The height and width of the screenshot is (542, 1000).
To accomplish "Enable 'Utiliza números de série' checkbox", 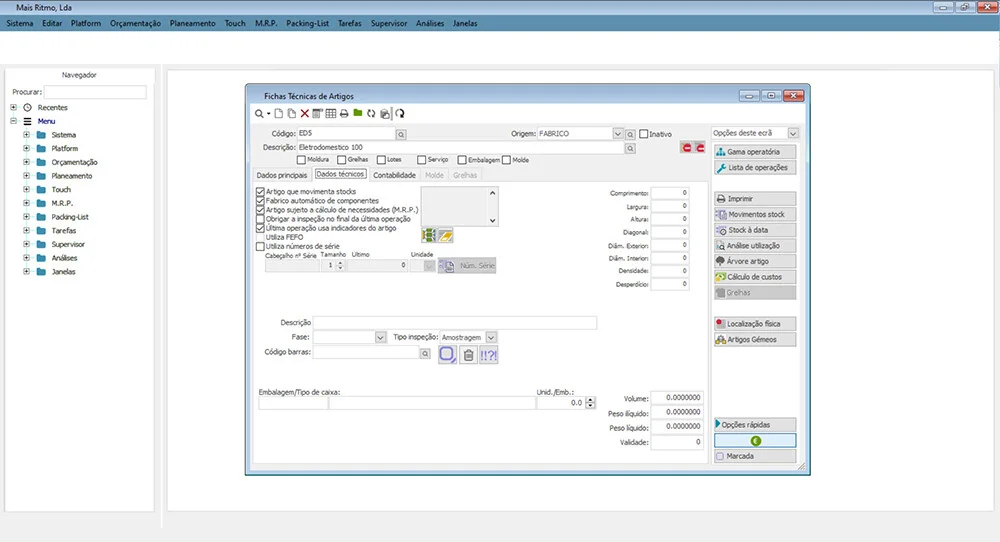I will (x=260, y=246).
